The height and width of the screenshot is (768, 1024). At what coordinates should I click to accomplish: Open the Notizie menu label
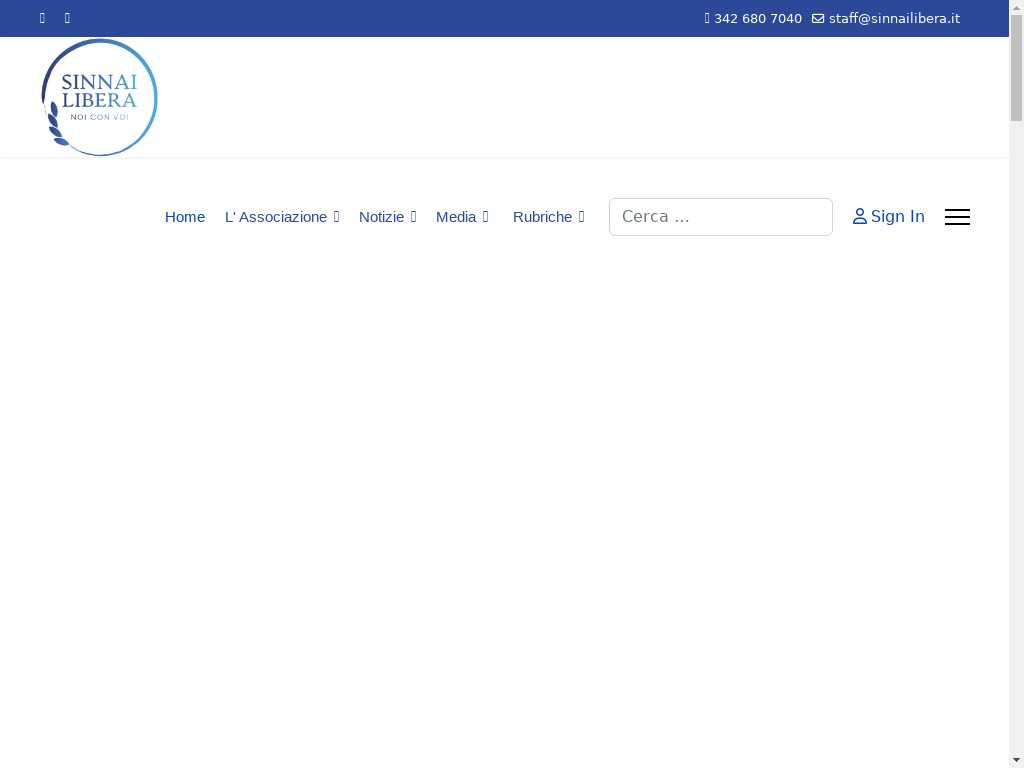(x=381, y=217)
